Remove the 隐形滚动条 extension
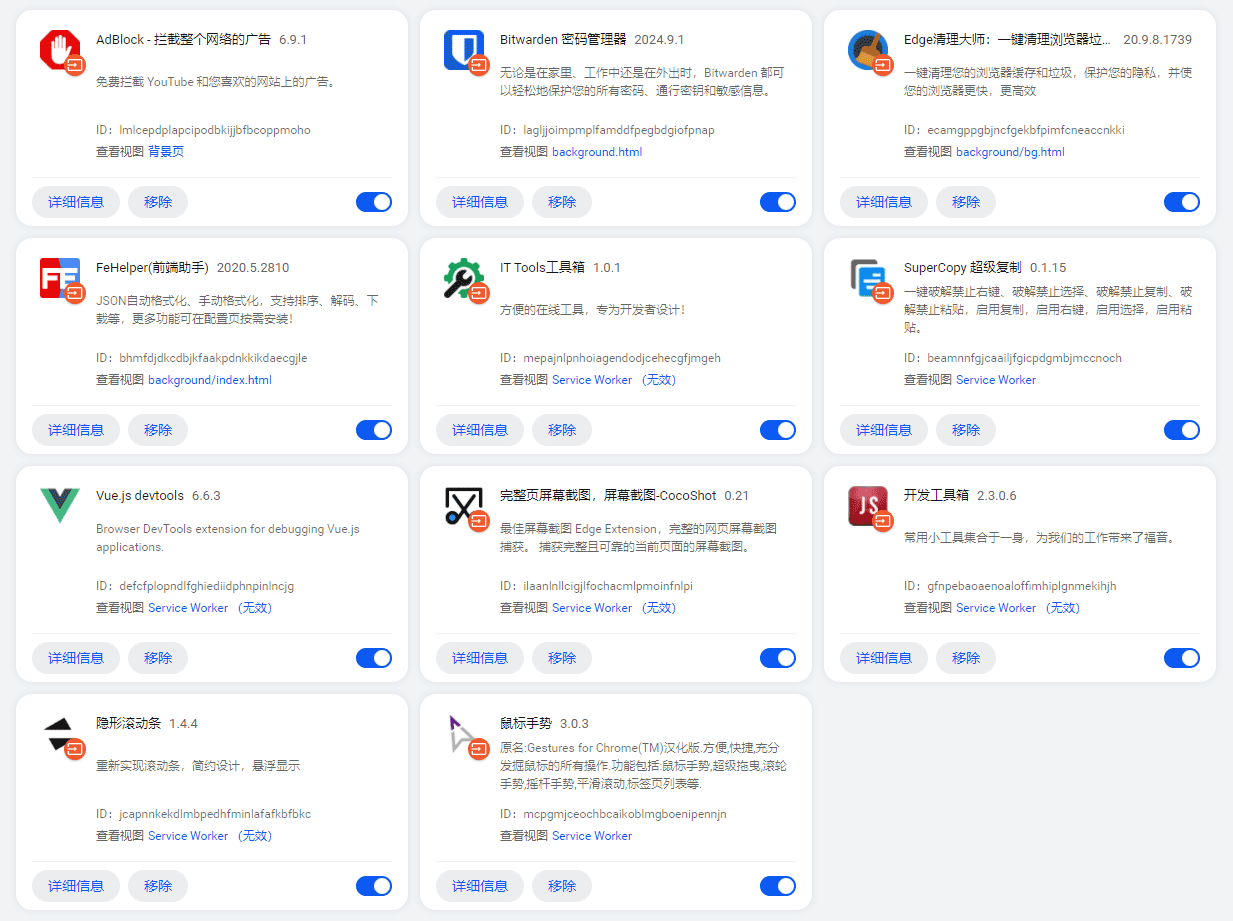The height and width of the screenshot is (921, 1233). coord(158,886)
